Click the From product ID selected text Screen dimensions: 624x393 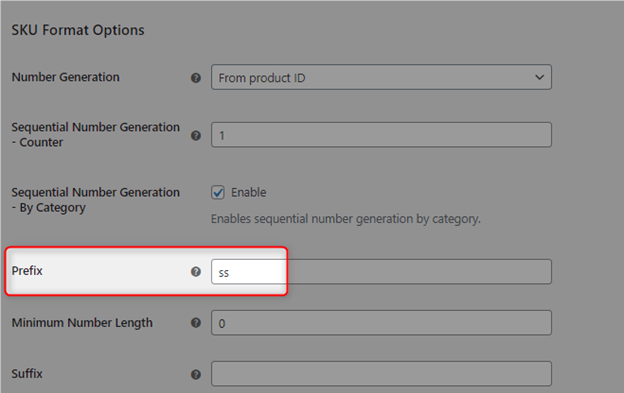(x=262, y=78)
